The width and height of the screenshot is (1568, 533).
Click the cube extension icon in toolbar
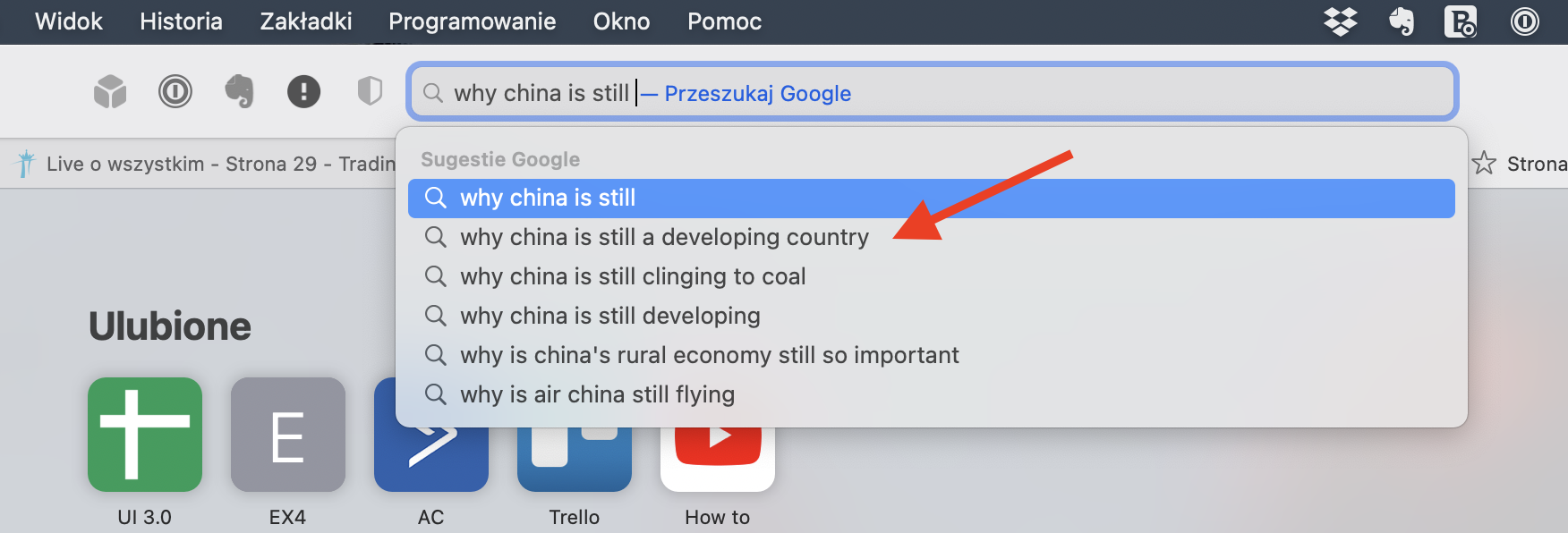click(x=110, y=91)
